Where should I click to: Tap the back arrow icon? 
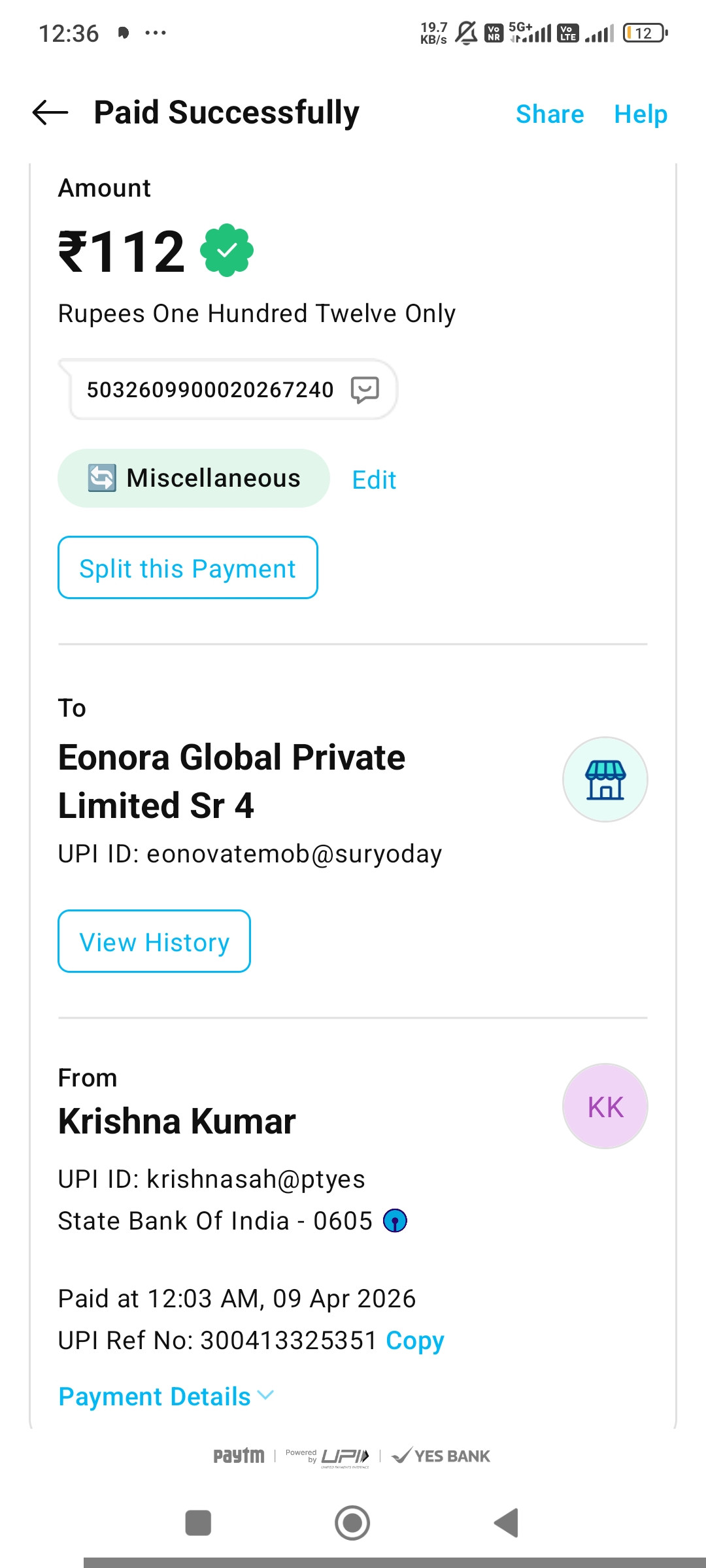[x=50, y=113]
